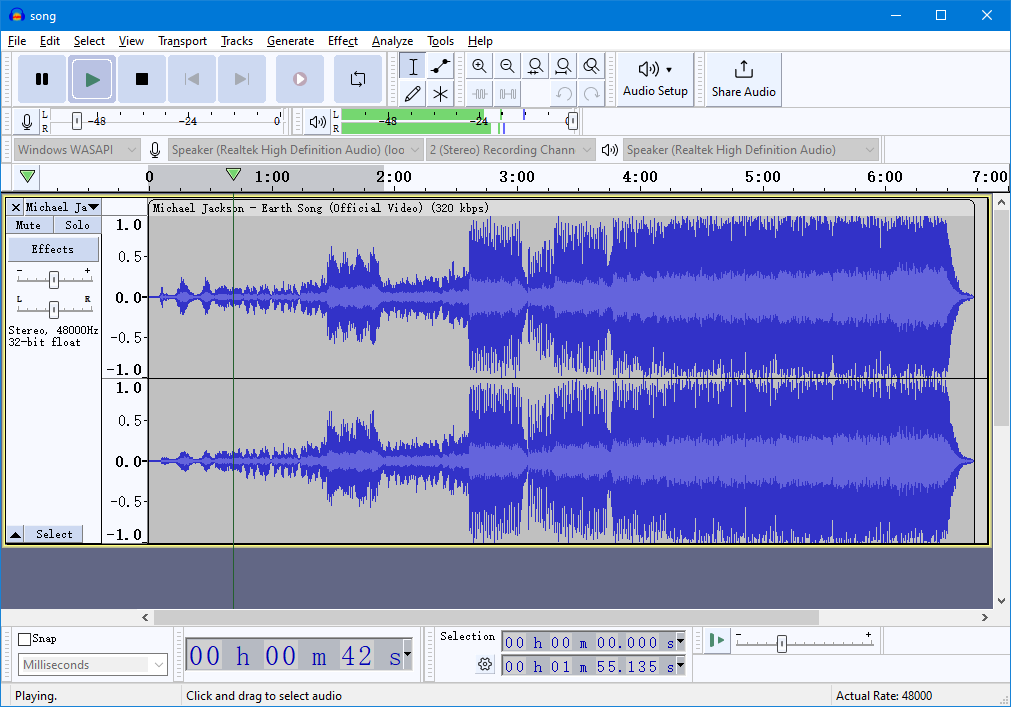Screen dimensions: 1011x707
Task: Open the Effect menu
Action: pos(342,41)
